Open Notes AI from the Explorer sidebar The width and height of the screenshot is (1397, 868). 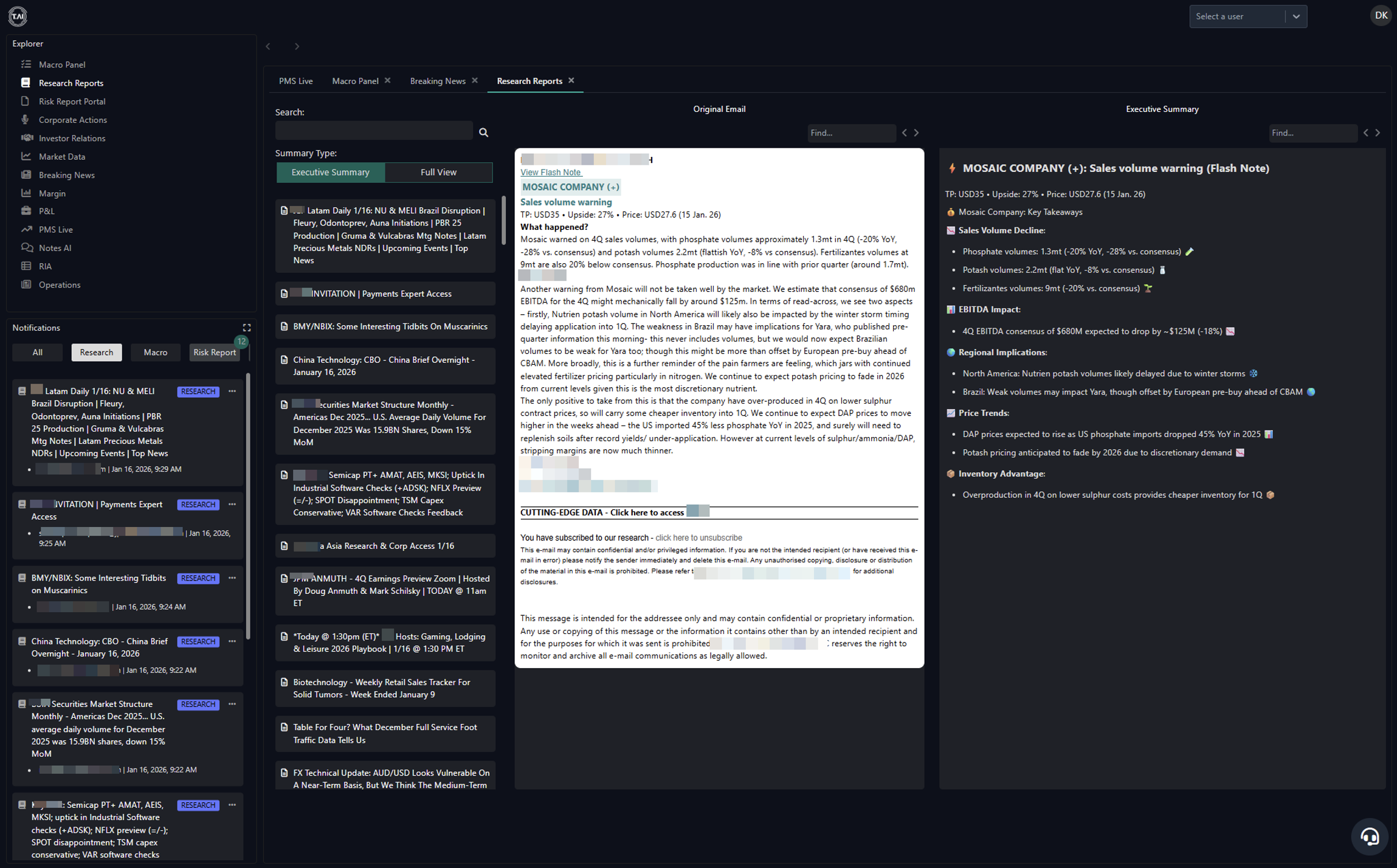(x=55, y=248)
